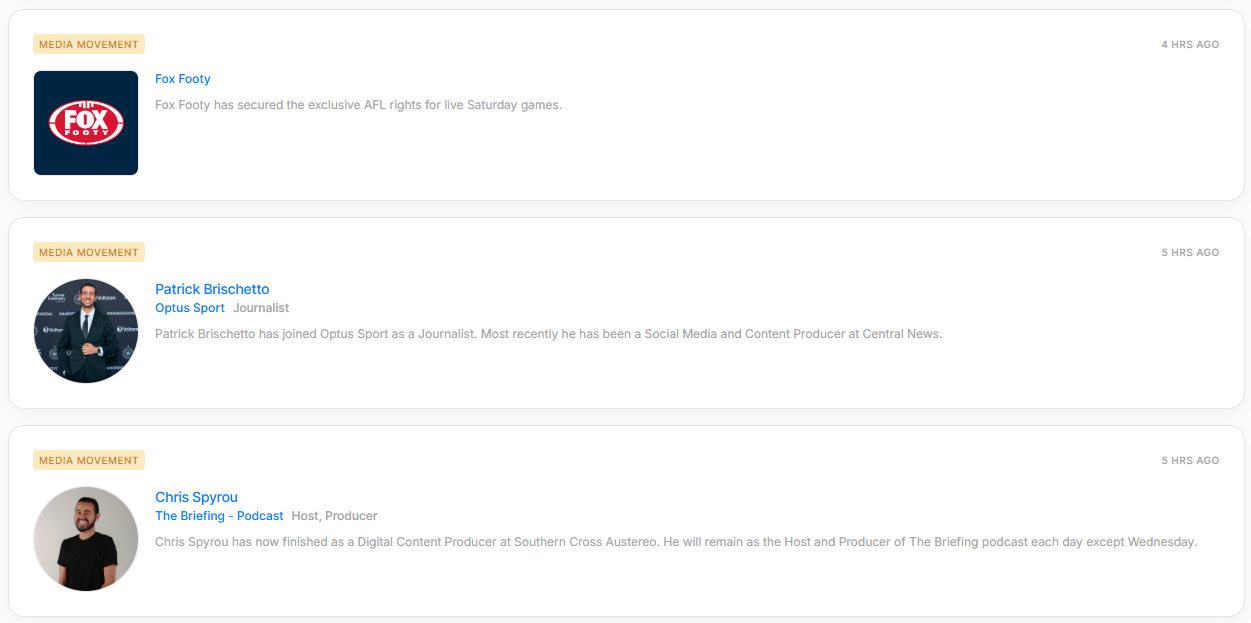1251x623 pixels.
Task: Open the Patrick Brischetto name link
Action: tap(212, 289)
